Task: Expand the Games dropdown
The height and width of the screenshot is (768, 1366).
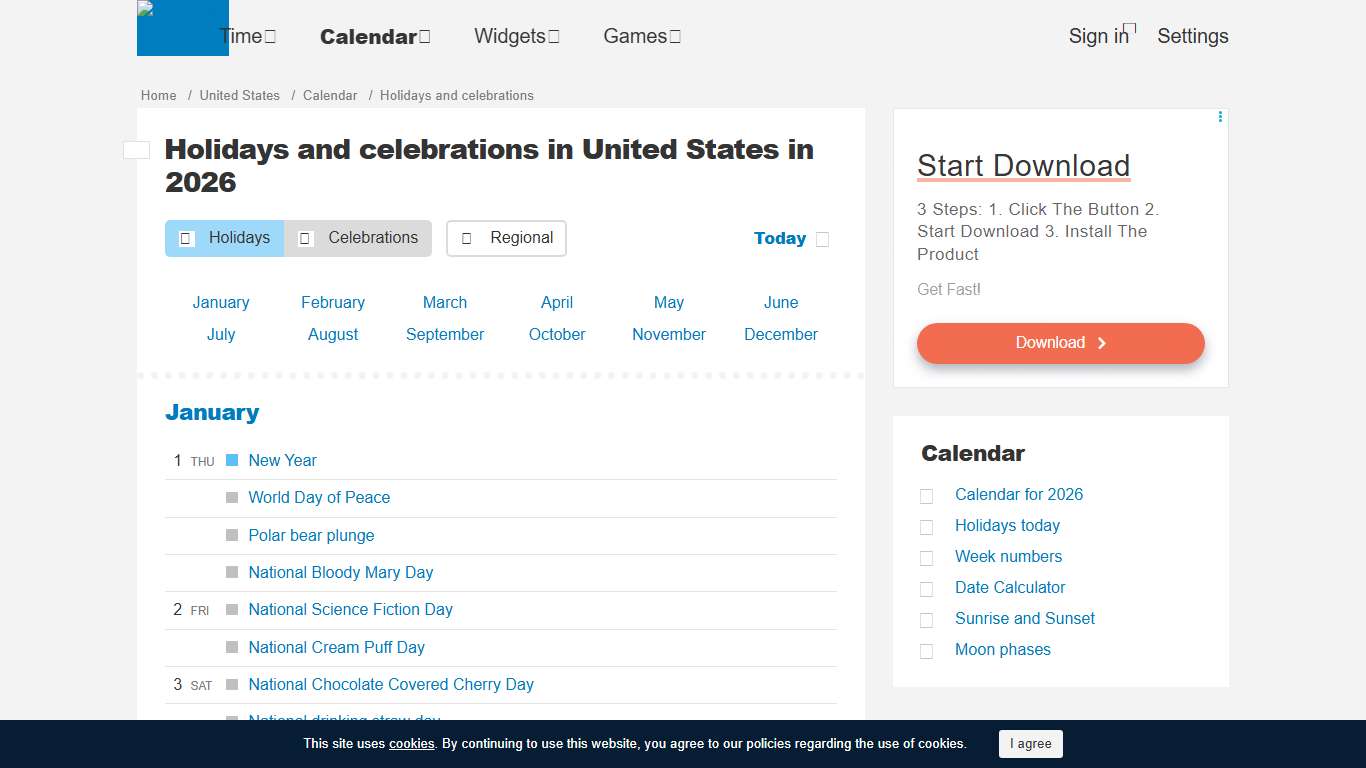Action: click(x=676, y=35)
